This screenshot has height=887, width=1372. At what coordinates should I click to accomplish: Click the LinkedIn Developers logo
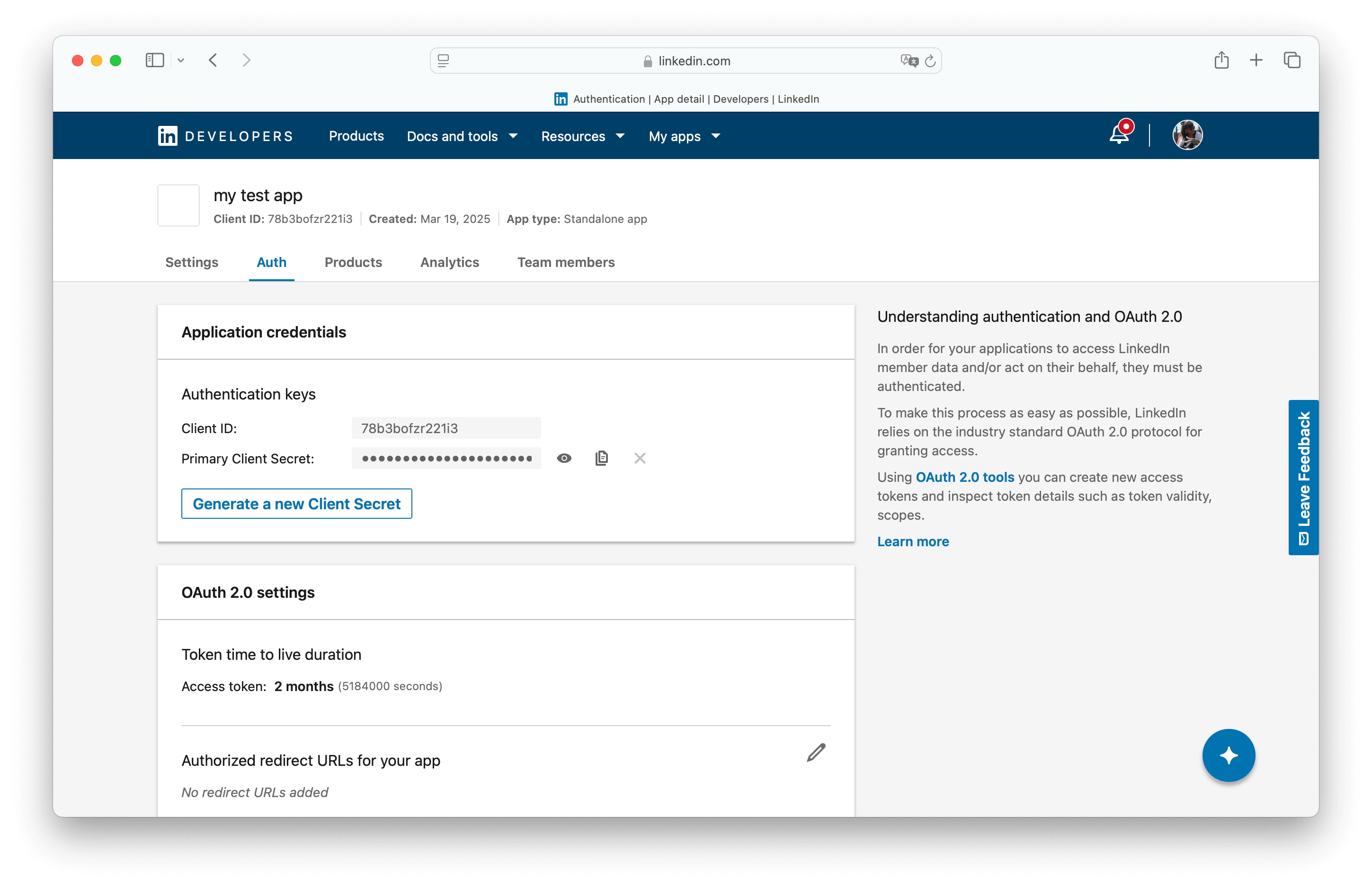225,135
